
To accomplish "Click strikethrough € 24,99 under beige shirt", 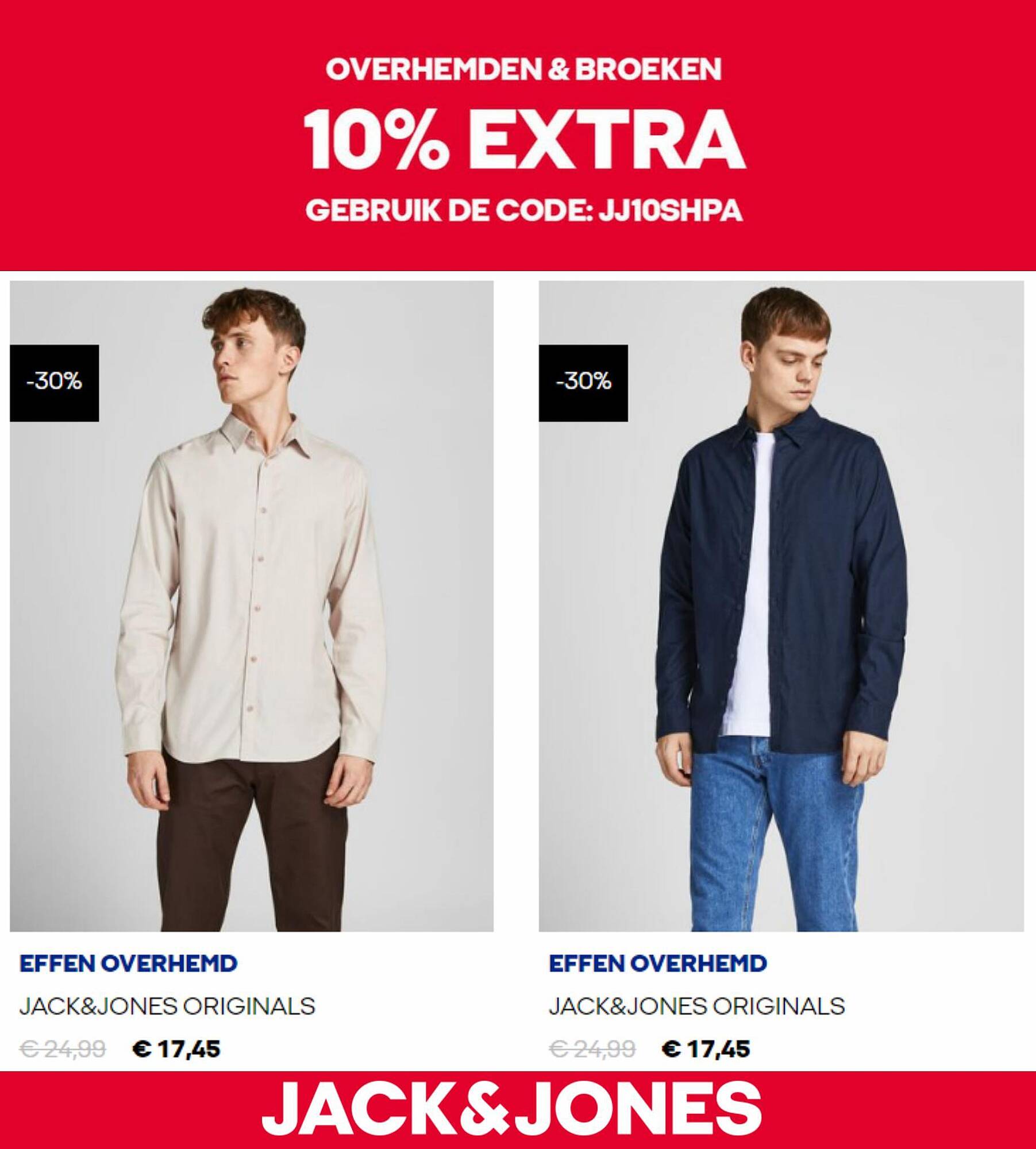I will pyautogui.click(x=63, y=1049).
